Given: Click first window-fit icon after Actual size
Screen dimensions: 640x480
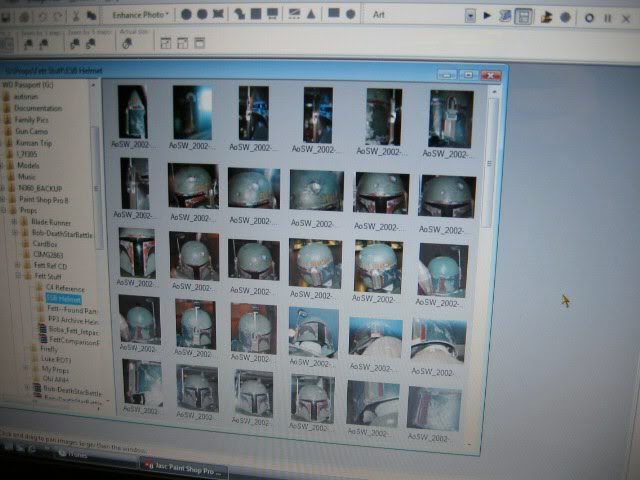Looking at the screenshot, I should [x=166, y=43].
